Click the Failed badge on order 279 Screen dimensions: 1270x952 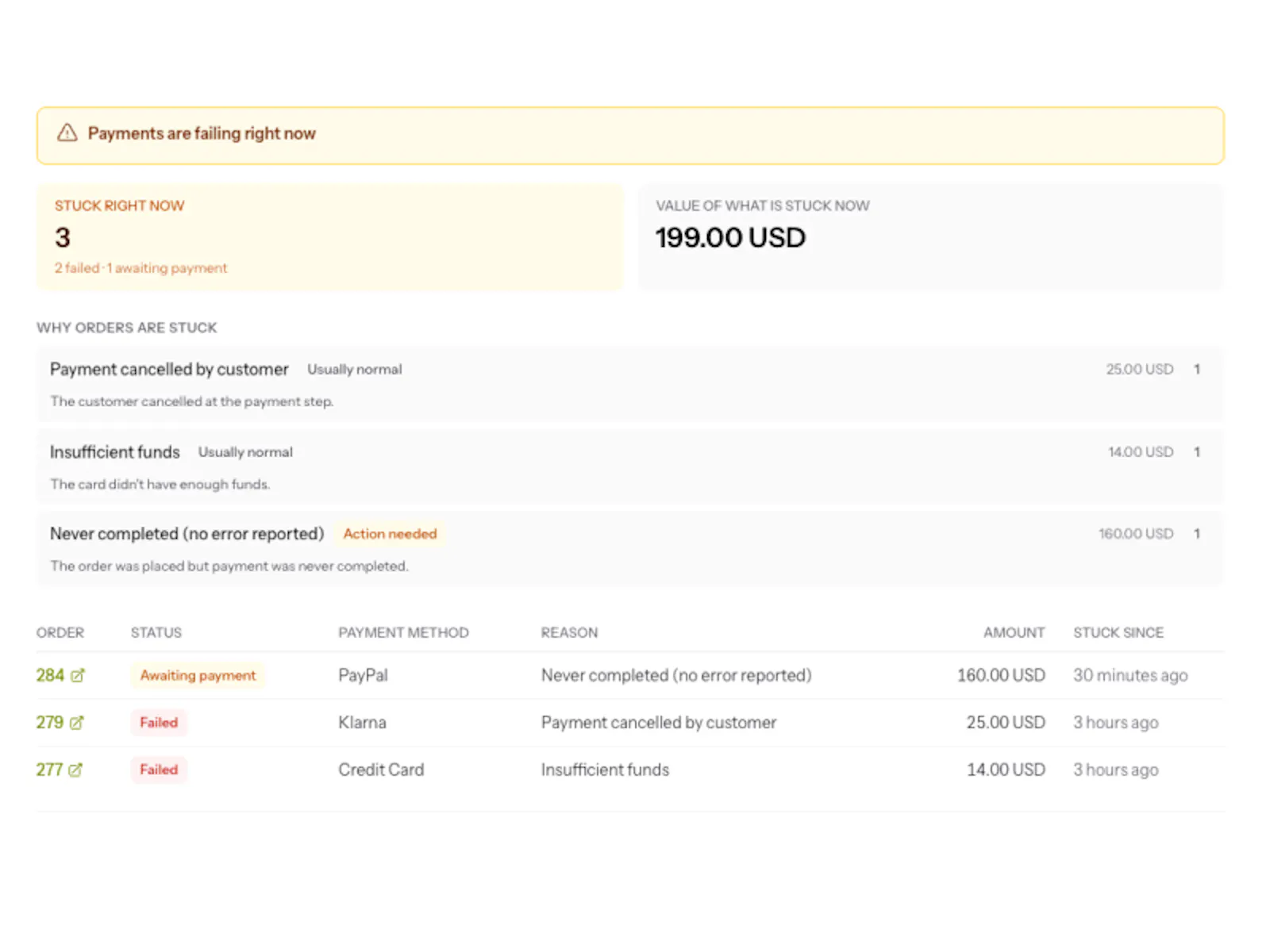(159, 723)
